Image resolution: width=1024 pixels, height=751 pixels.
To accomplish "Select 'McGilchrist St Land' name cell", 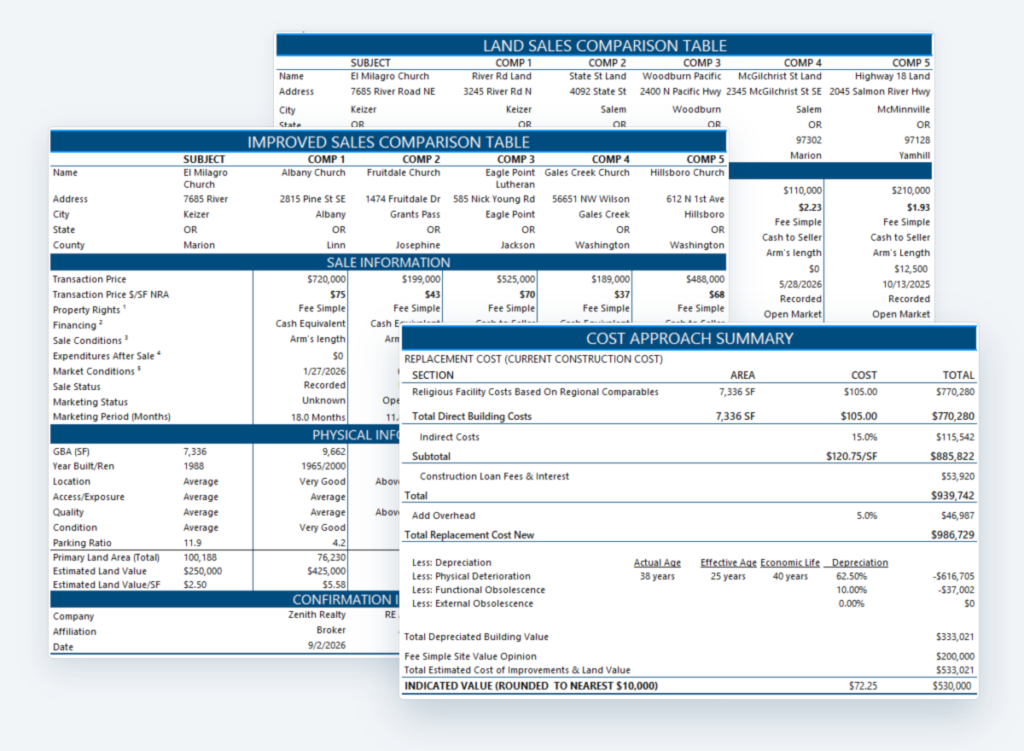I will tap(779, 76).
